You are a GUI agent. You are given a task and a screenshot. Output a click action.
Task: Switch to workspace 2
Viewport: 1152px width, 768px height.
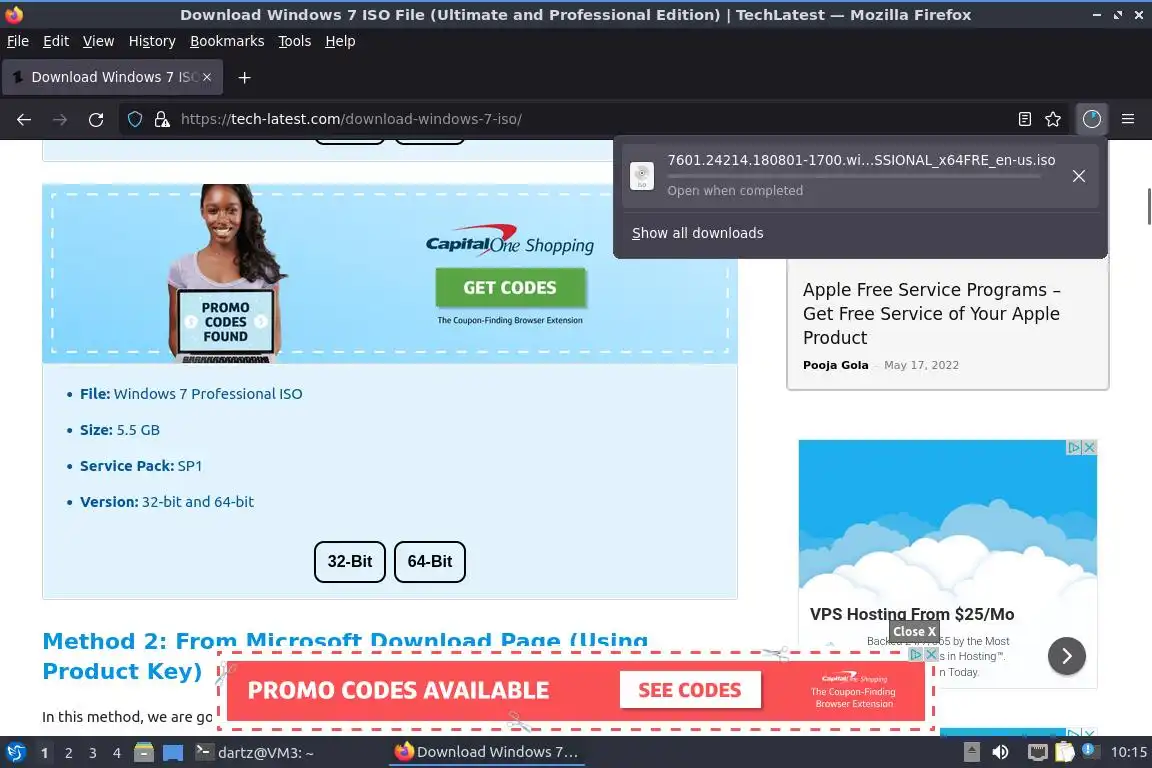coord(68,753)
